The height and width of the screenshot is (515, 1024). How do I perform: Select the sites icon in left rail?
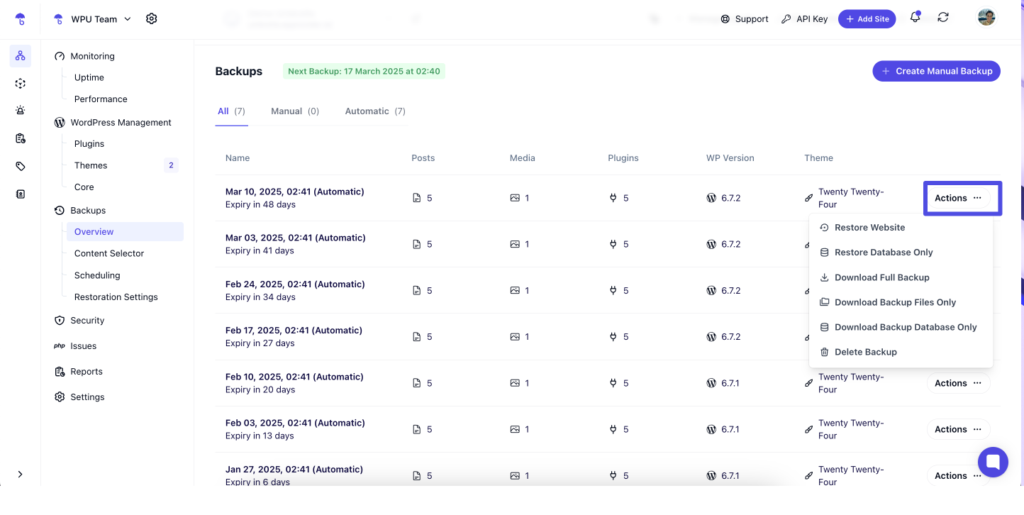point(20,56)
